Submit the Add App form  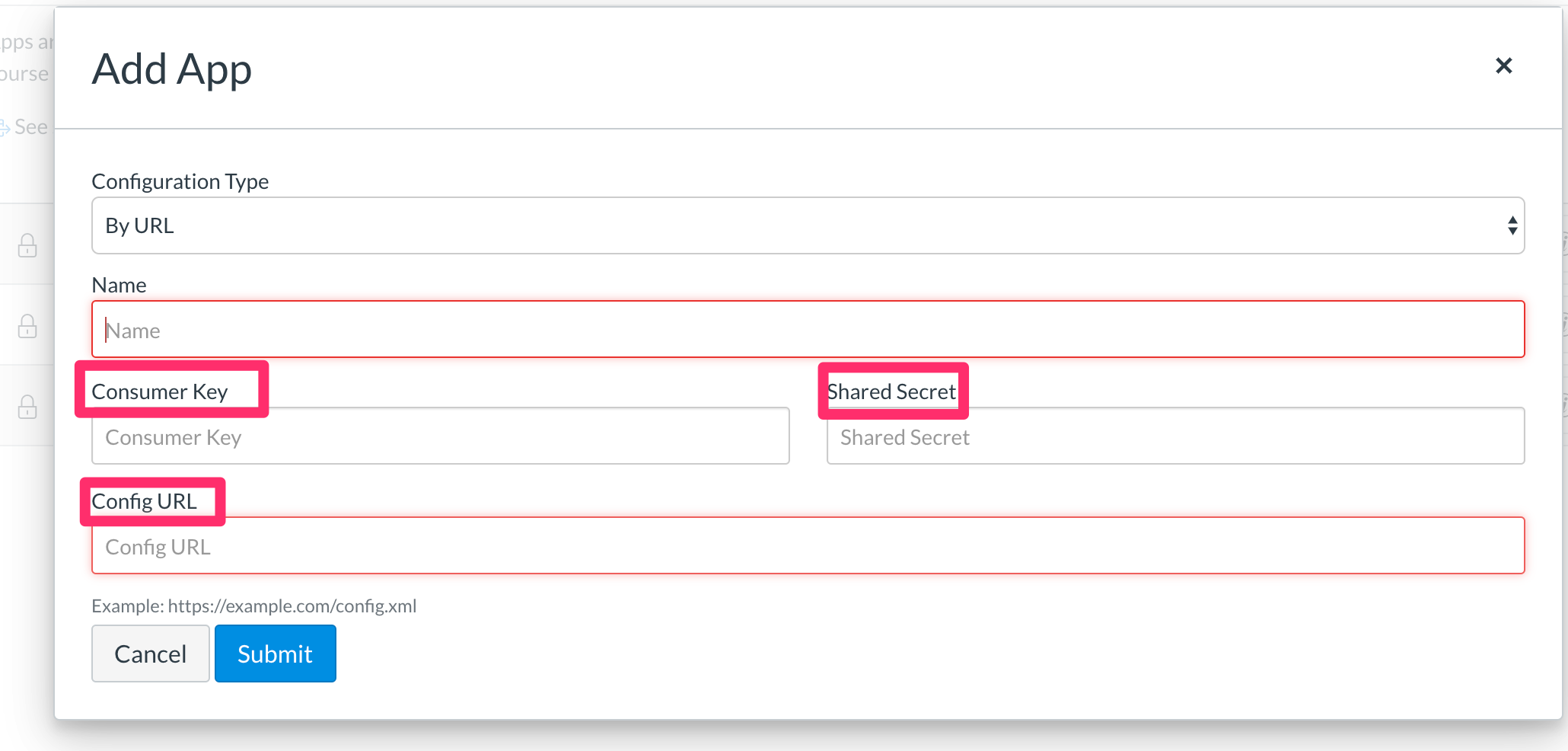[x=275, y=653]
